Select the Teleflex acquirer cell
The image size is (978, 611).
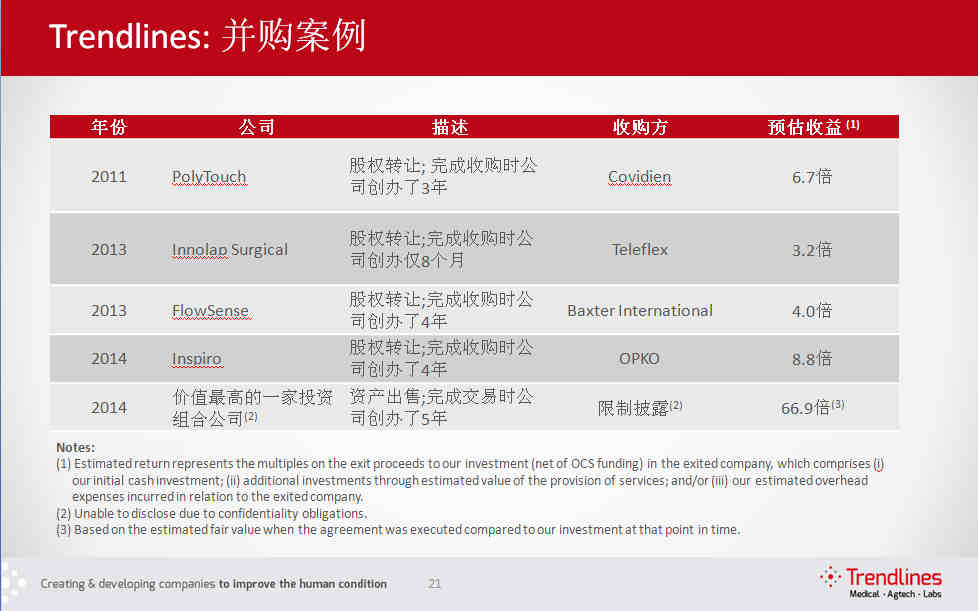(x=639, y=250)
